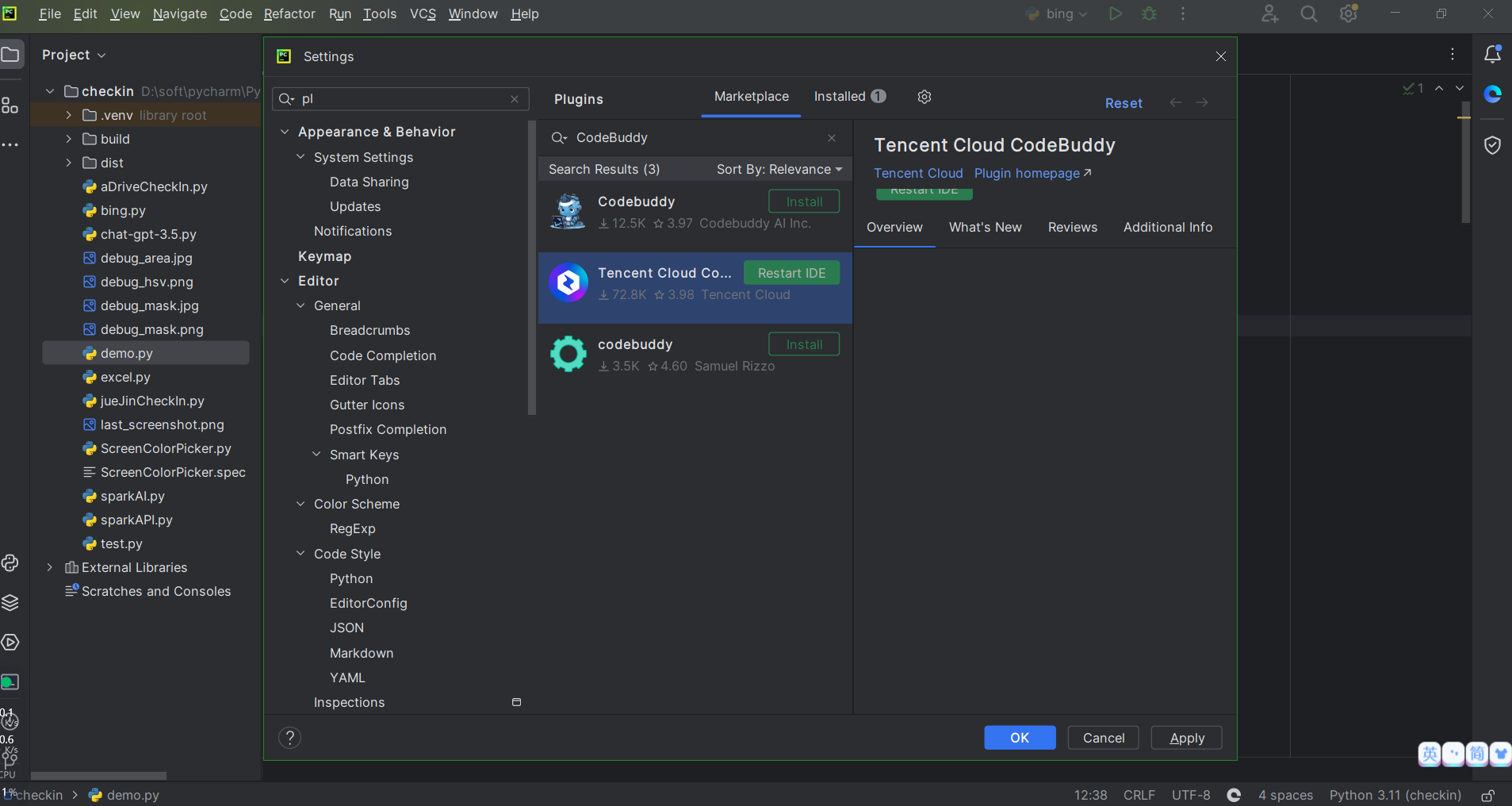Collapse Code Style node
Image resolution: width=1512 pixels, height=806 pixels.
click(300, 554)
